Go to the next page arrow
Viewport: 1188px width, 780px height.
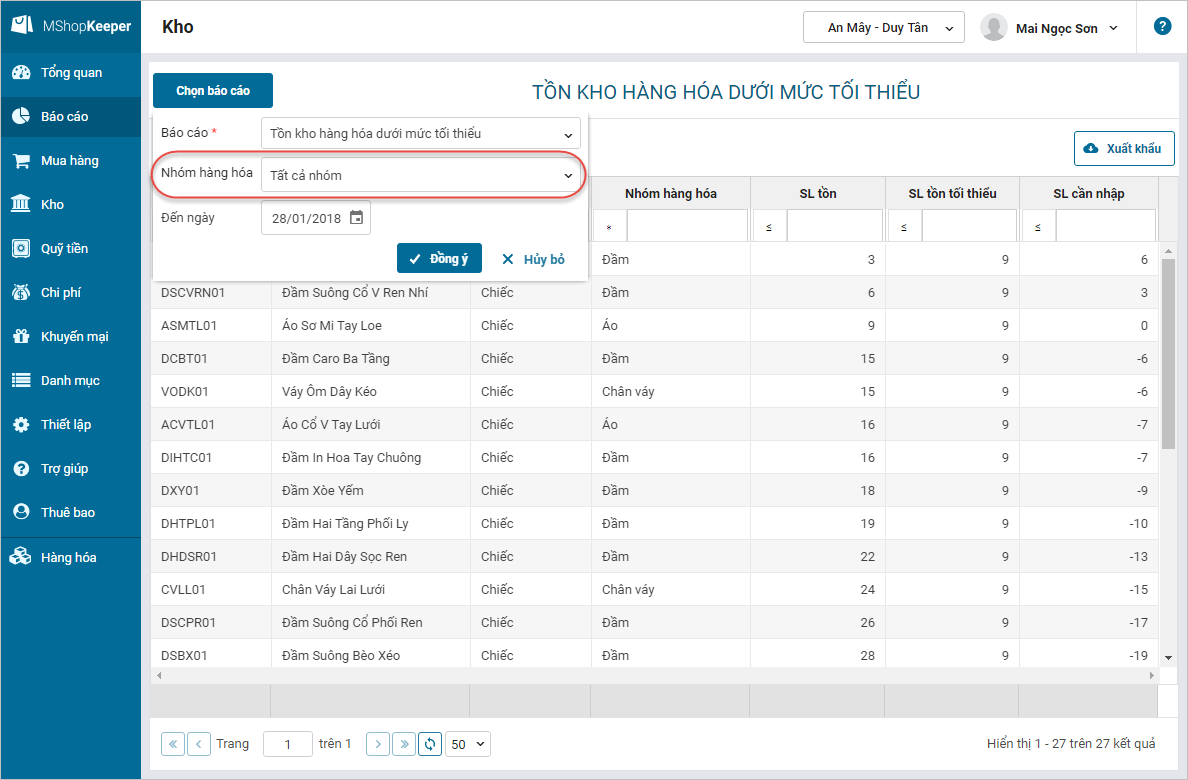tap(378, 744)
